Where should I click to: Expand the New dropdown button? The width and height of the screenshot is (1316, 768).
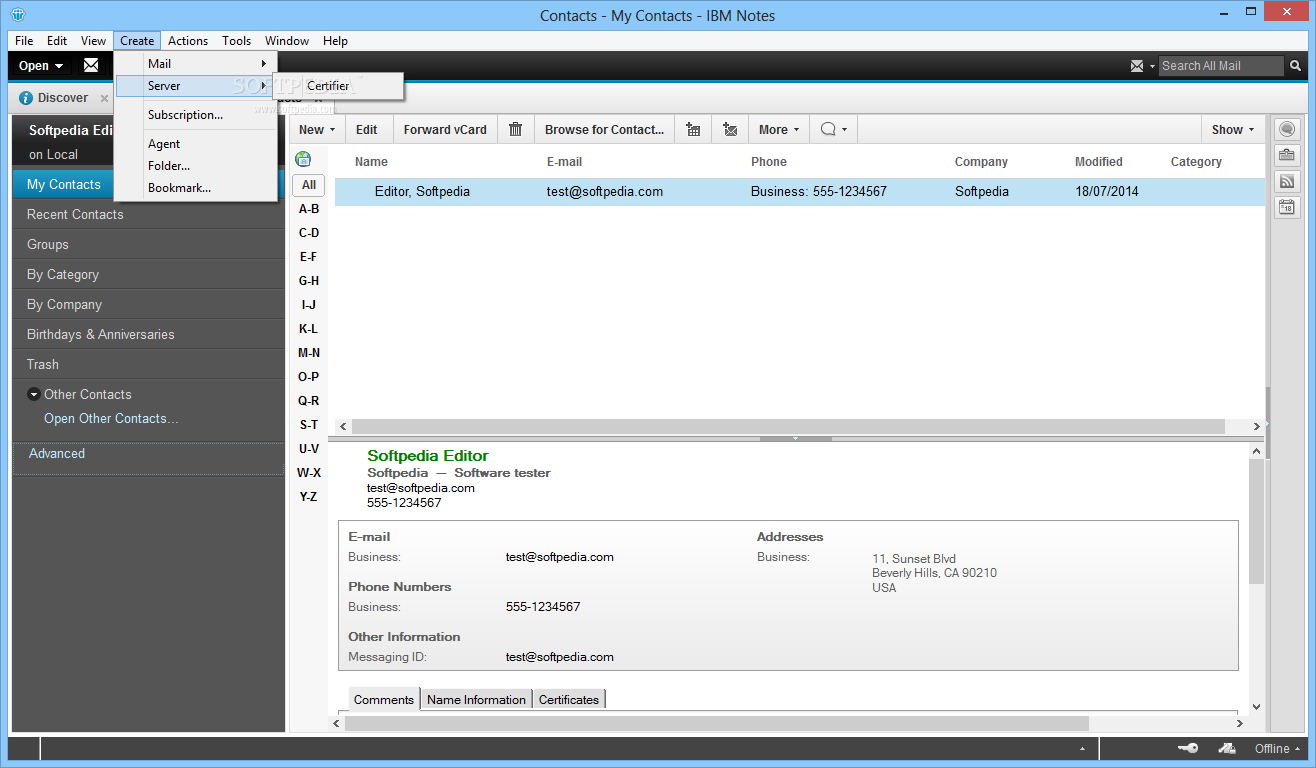tap(317, 129)
